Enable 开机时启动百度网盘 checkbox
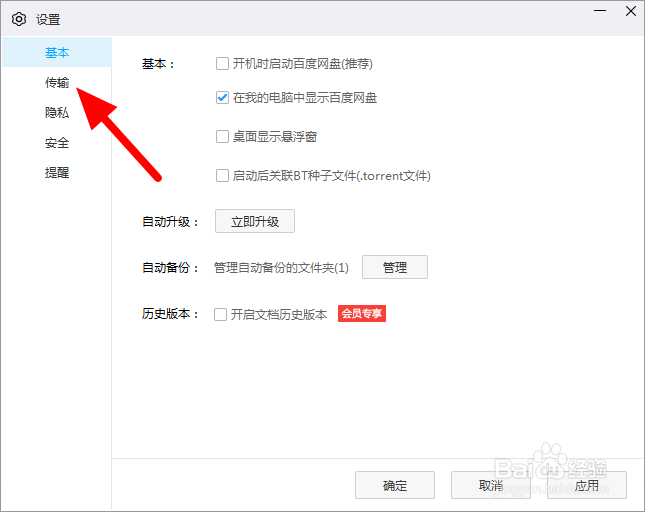The height and width of the screenshot is (512, 645). (222, 64)
